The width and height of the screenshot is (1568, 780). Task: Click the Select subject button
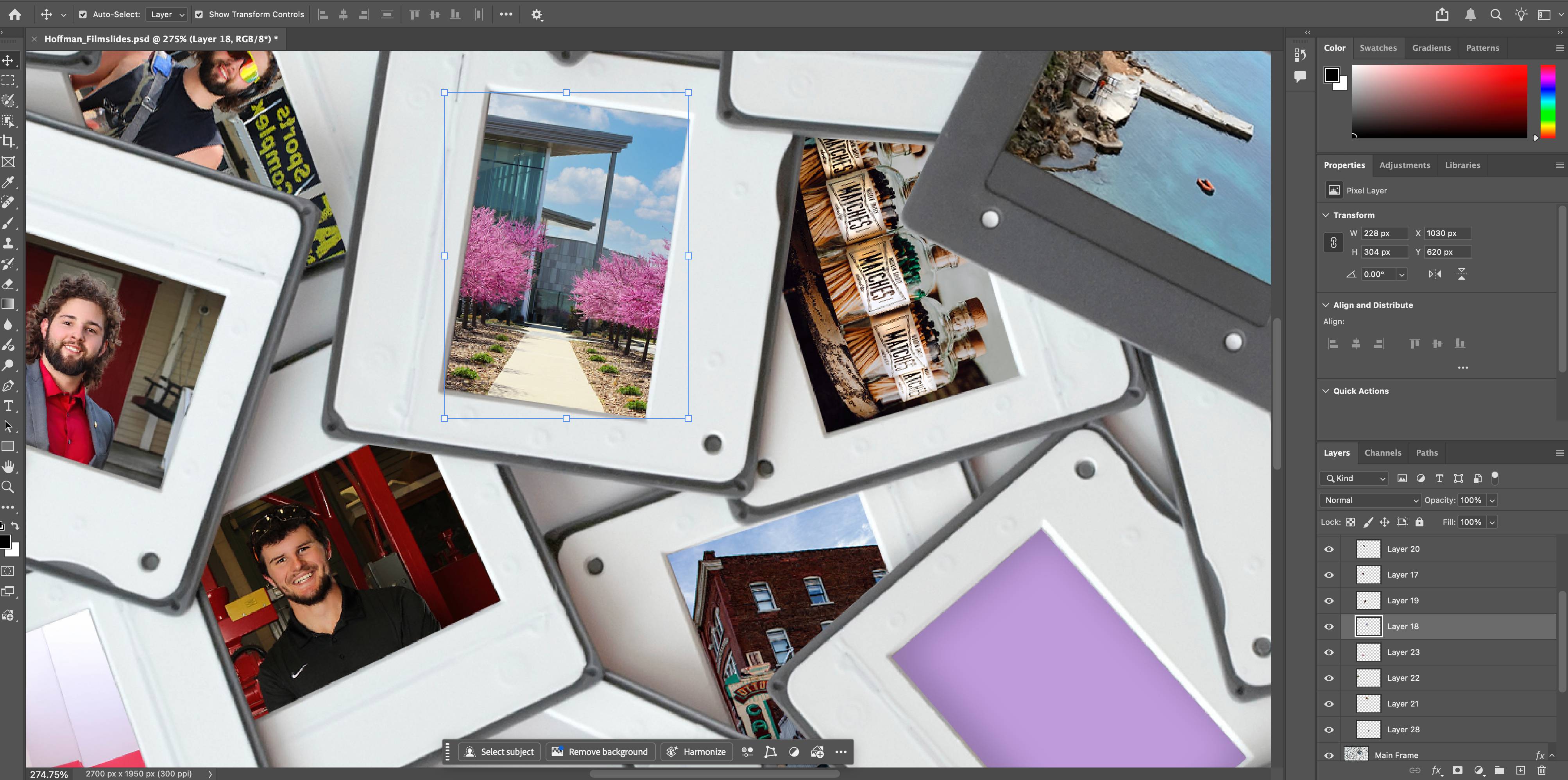(x=499, y=752)
